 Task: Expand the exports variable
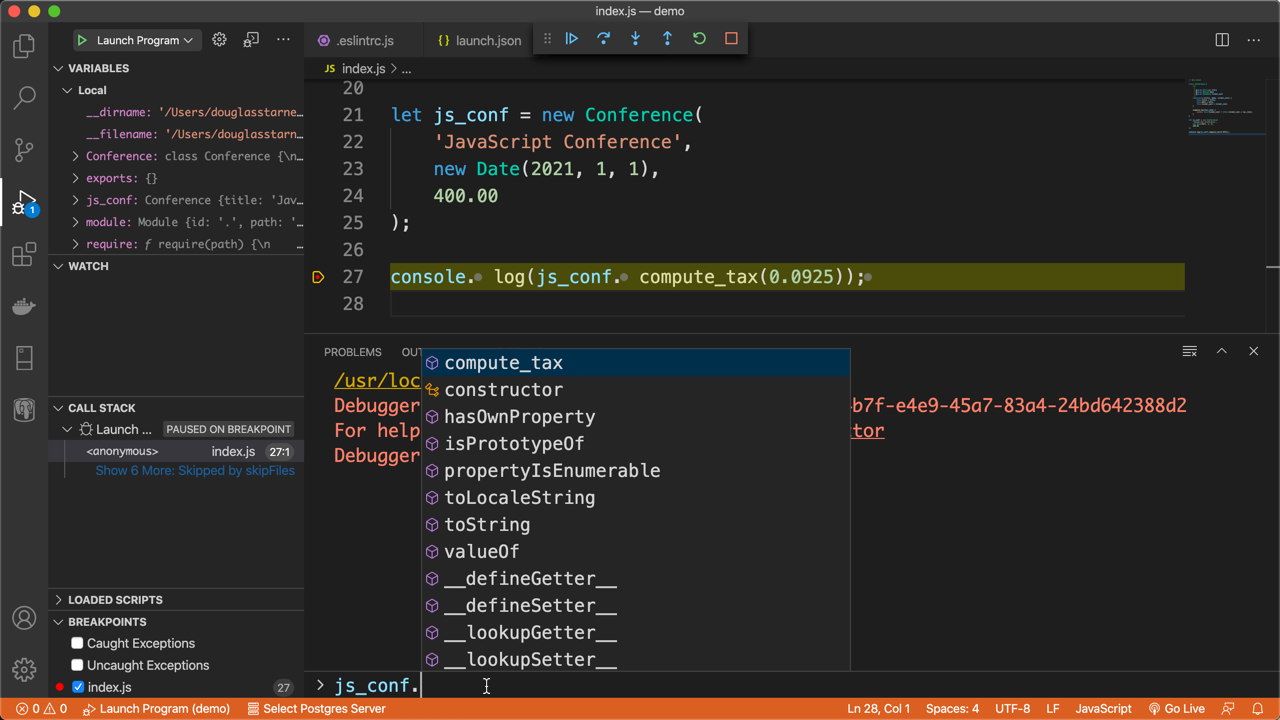coord(76,178)
